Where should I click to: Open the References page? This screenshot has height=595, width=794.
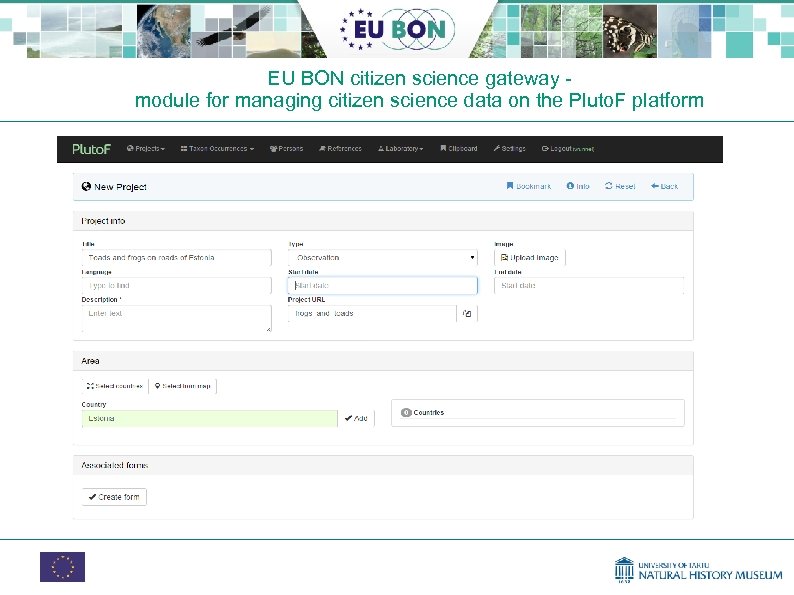pyautogui.click(x=340, y=148)
